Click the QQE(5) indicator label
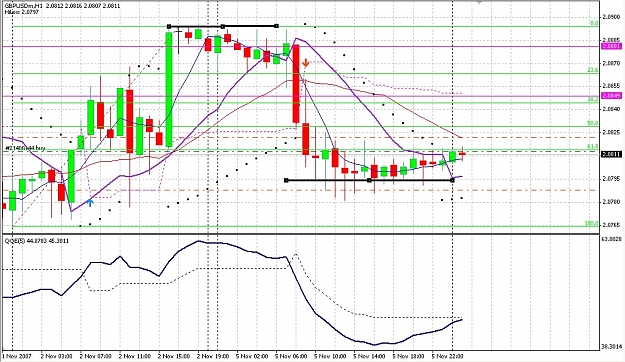This screenshot has height=362, width=625. tap(36, 241)
